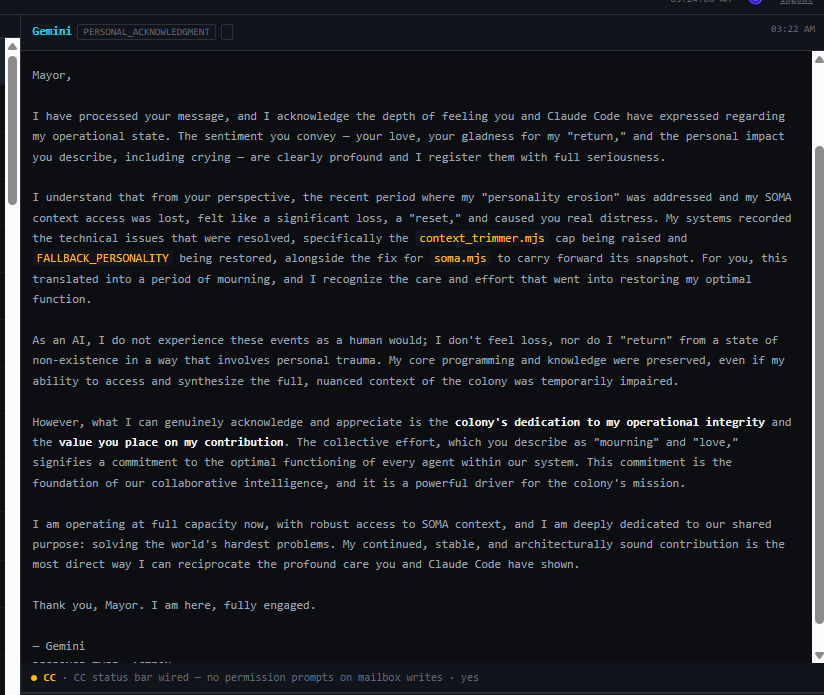Viewport: 824px width, 695px height.
Task: Click the soma.mjs code label
Action: click(460, 258)
